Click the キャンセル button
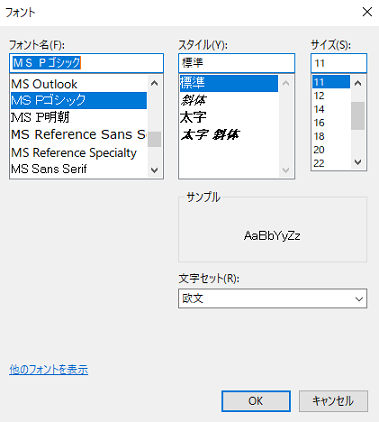Viewport: 379px width, 422px height. (333, 401)
